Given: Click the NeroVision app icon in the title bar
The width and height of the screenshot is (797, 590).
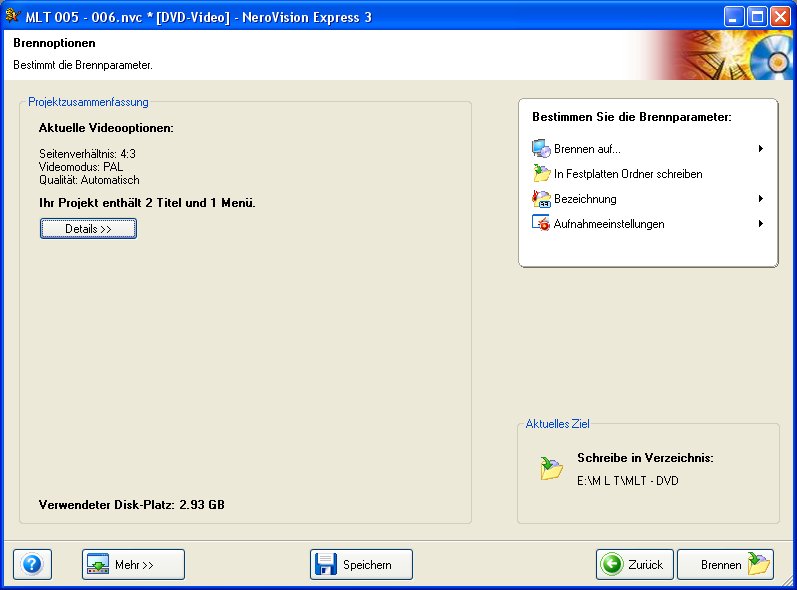Looking at the screenshot, I should 13,15.
